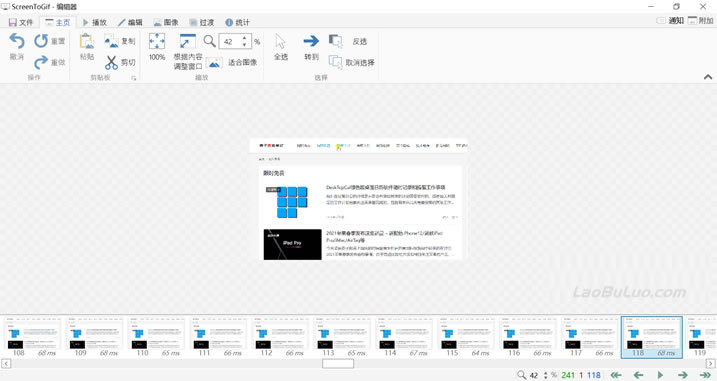Switch to the Home (主页) tab
Image resolution: width=717 pixels, height=381 pixels.
(58, 22)
